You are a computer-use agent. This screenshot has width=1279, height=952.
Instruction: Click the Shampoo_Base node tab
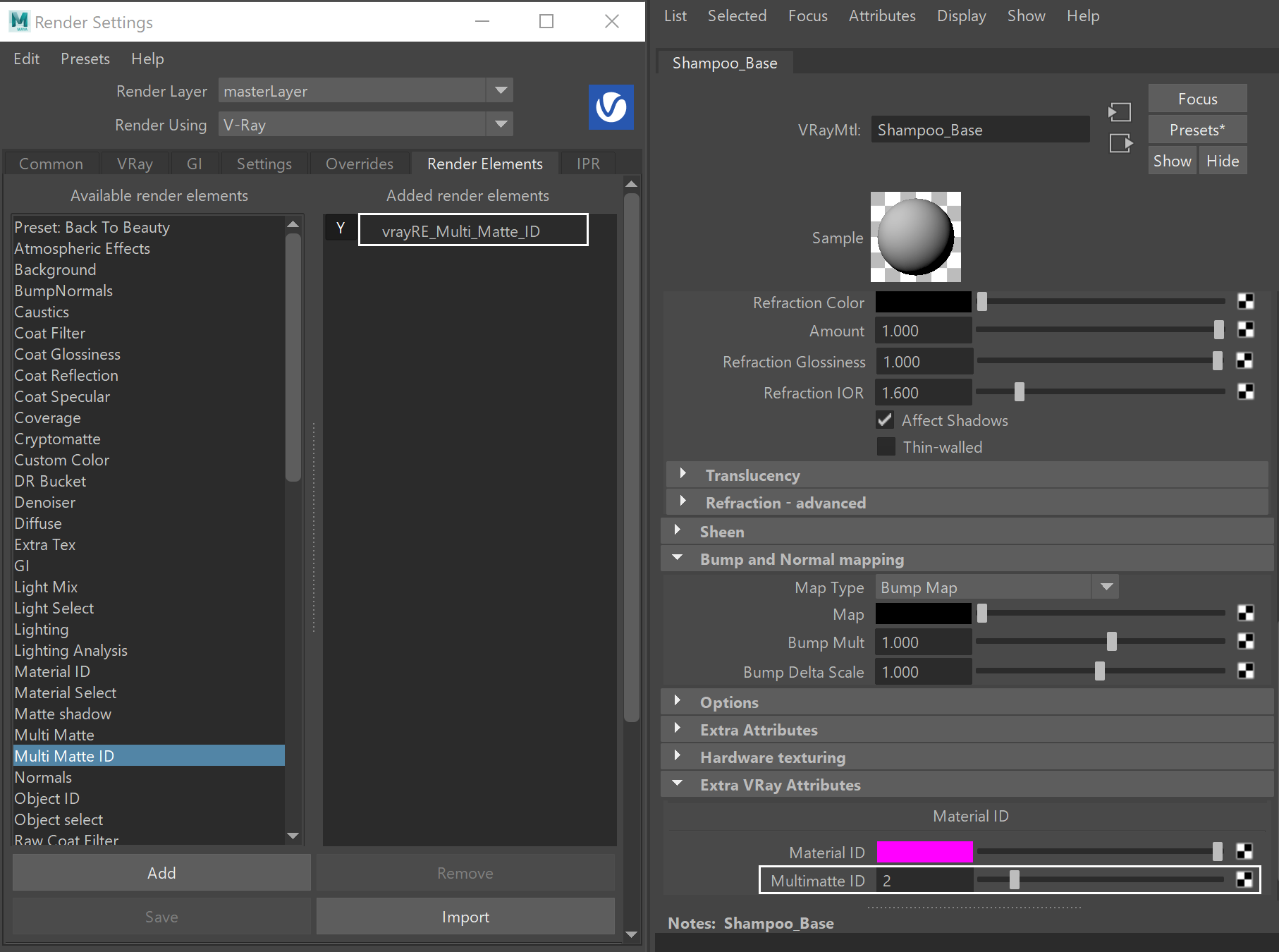pos(725,63)
